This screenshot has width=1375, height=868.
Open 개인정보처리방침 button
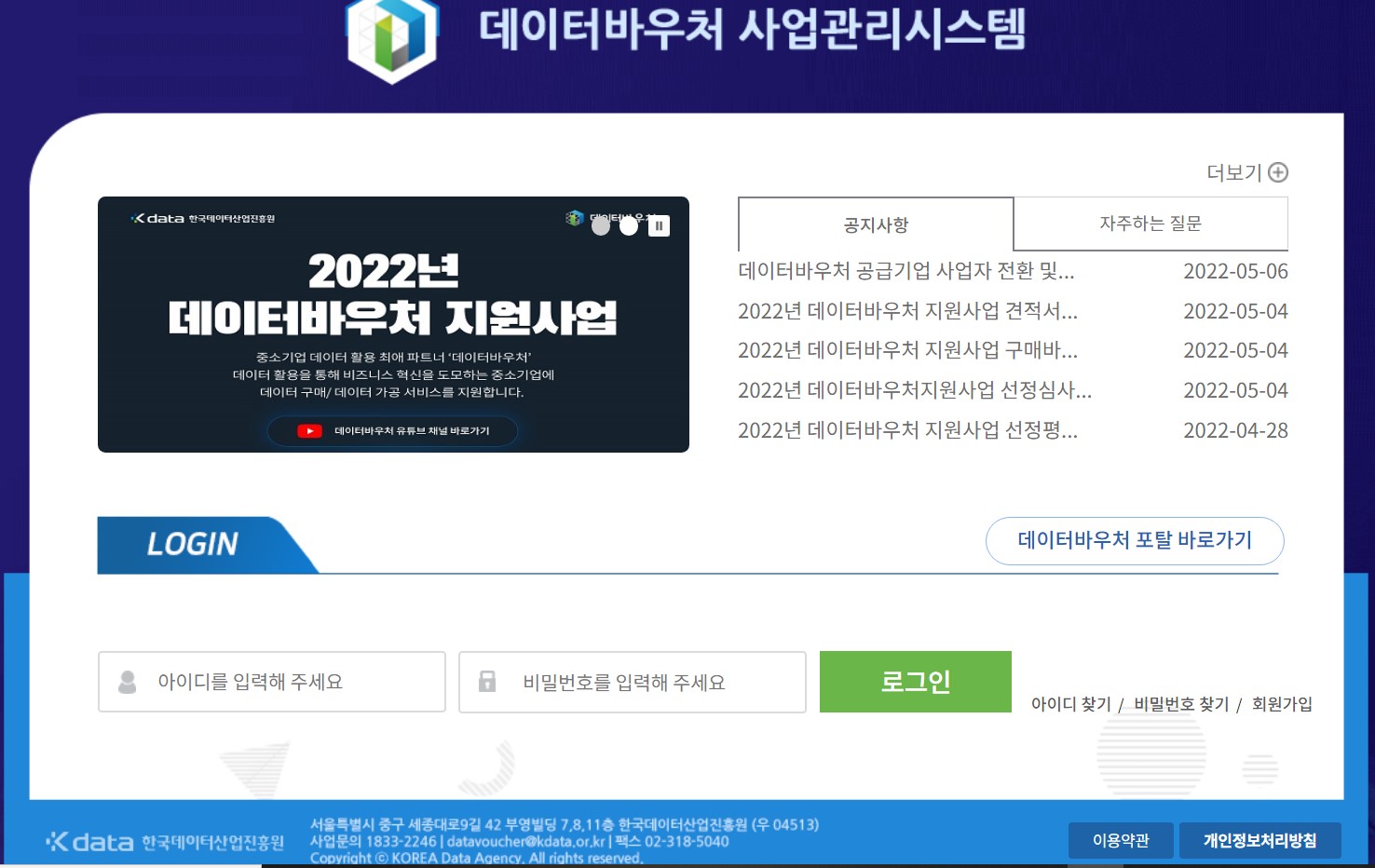[x=1260, y=840]
